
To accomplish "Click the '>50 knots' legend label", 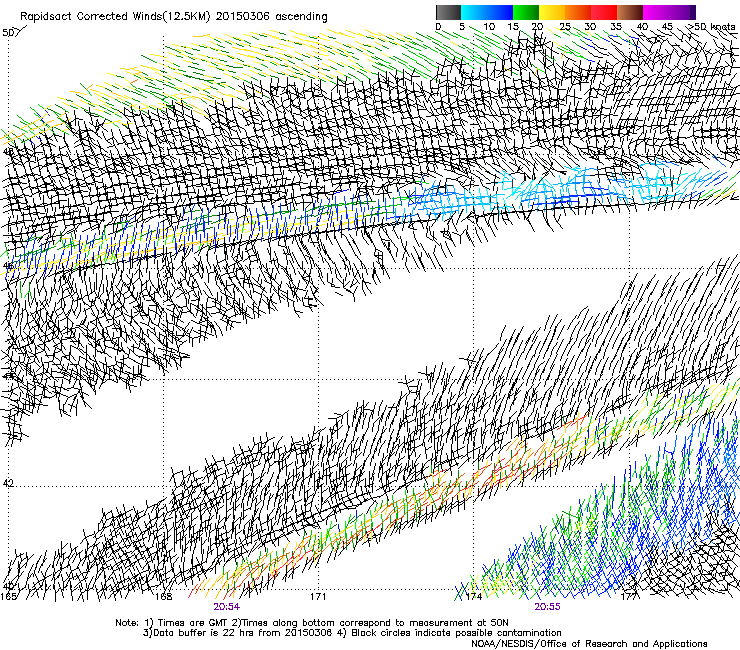I will coord(712,27).
